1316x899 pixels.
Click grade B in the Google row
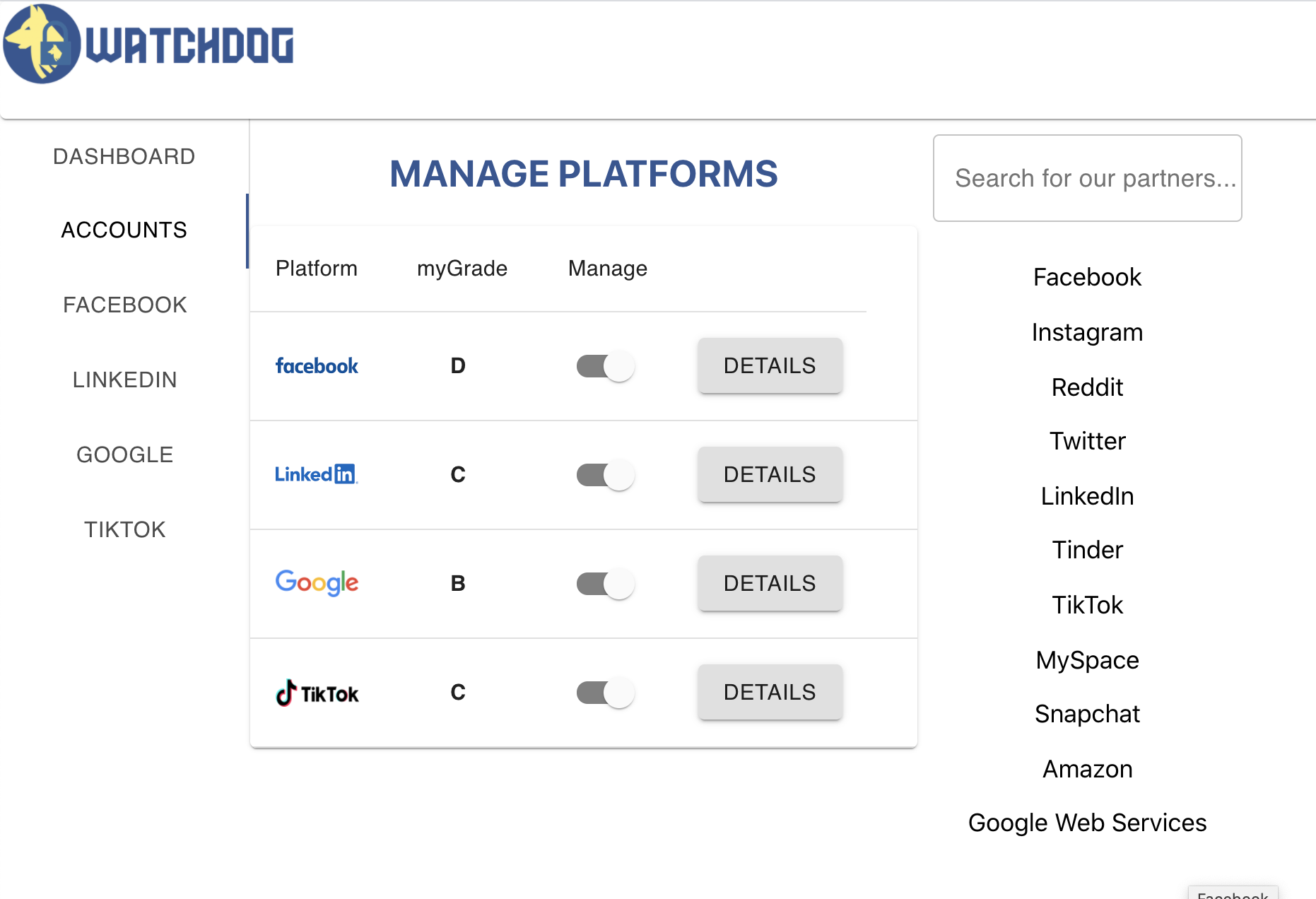pos(458,584)
